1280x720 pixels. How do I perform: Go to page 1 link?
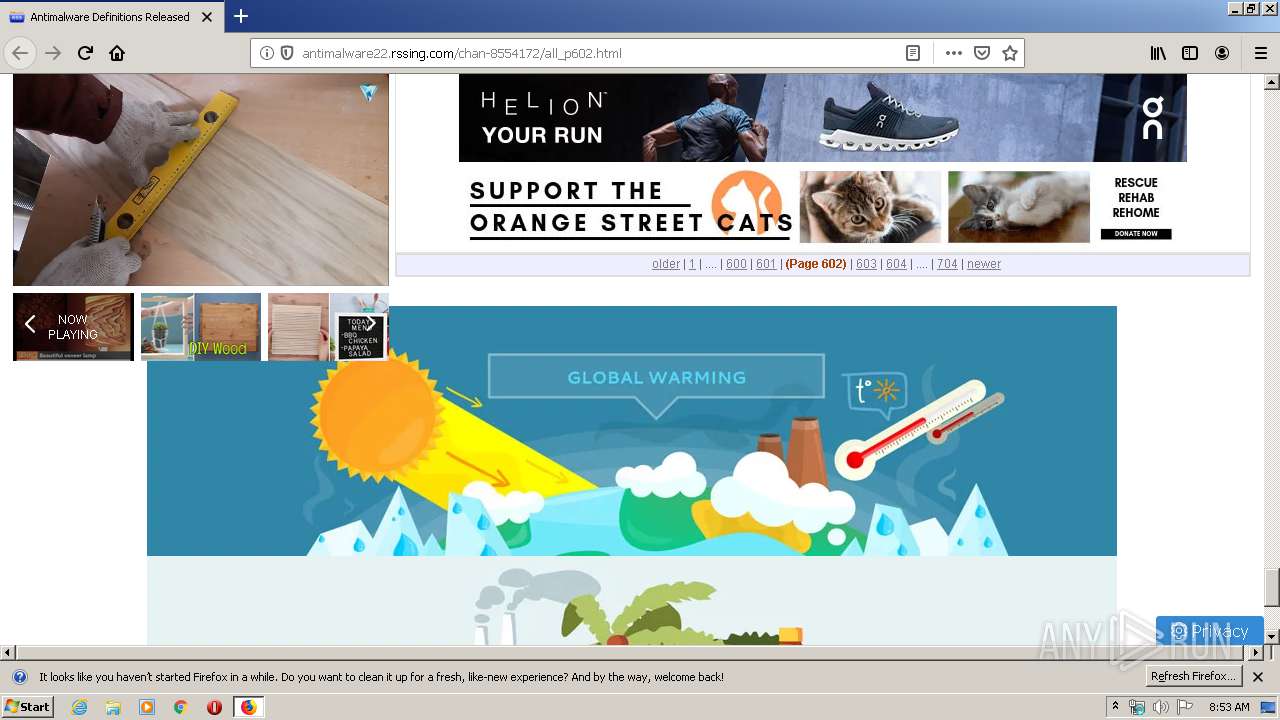click(x=692, y=264)
